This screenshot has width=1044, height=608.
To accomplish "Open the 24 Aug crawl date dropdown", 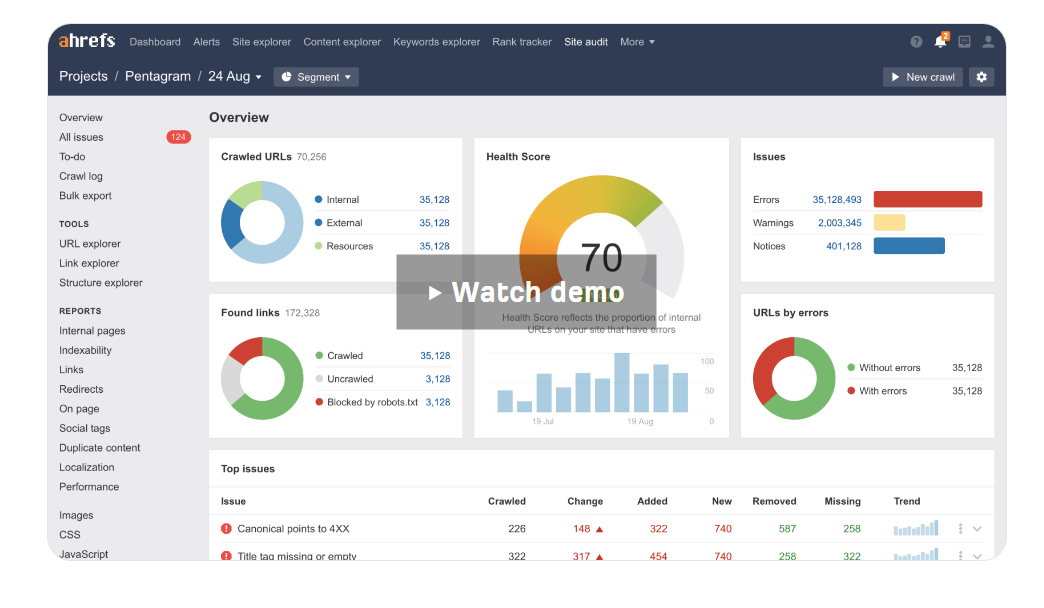I will [x=234, y=77].
